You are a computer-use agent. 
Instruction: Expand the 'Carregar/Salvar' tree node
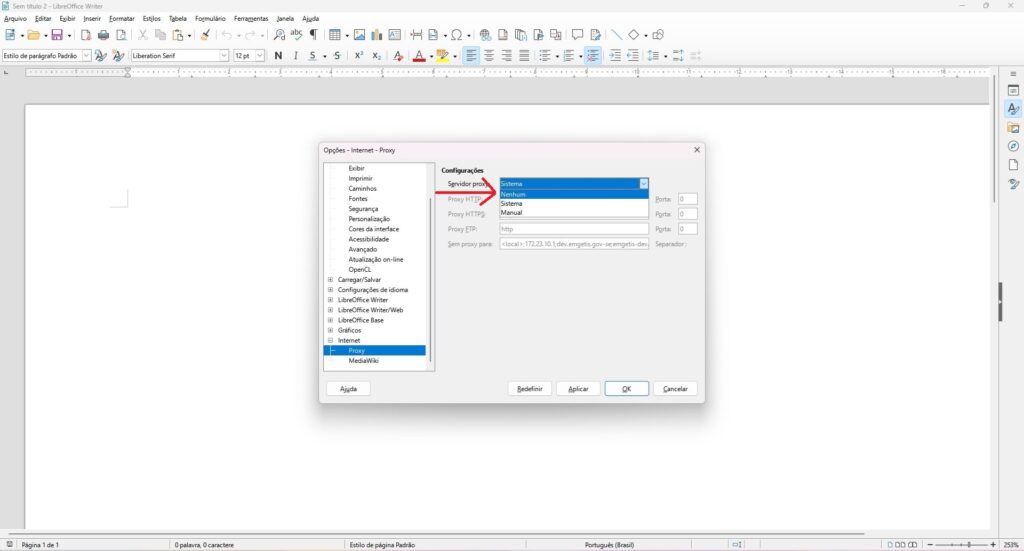(330, 280)
